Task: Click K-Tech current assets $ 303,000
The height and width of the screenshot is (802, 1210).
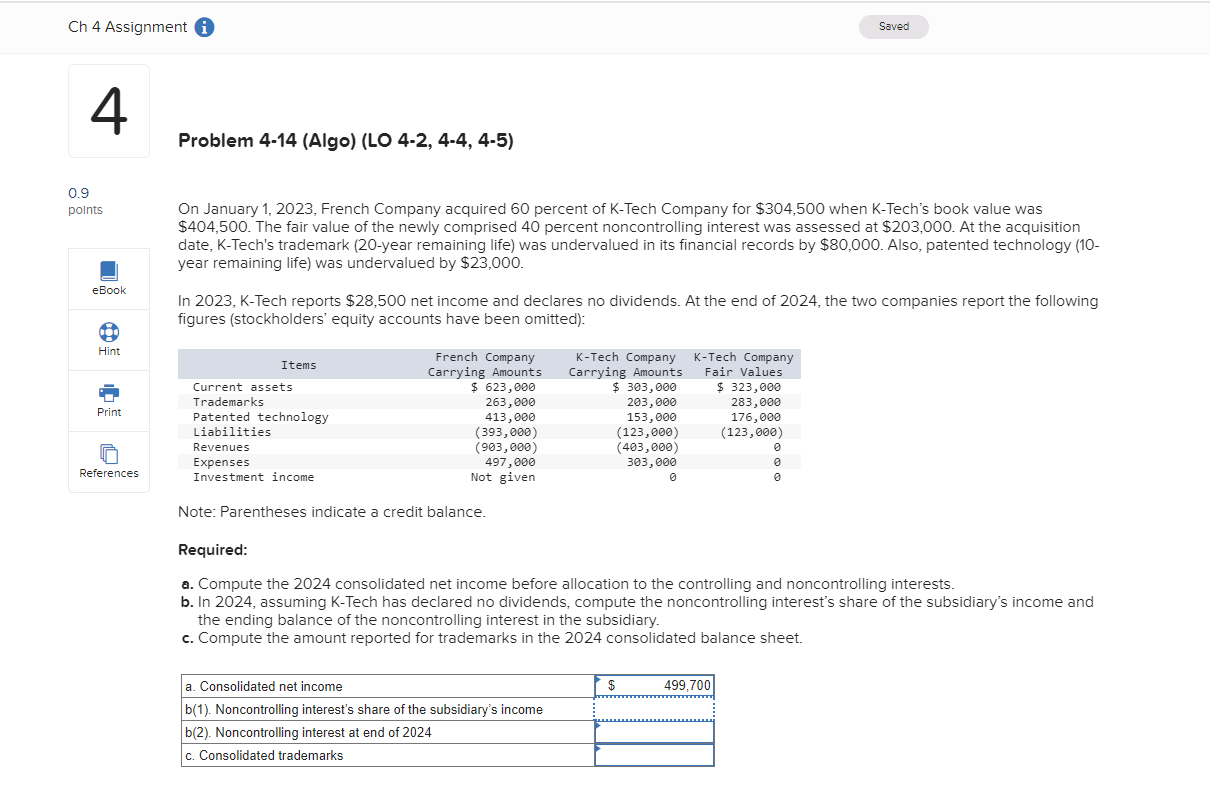Action: (x=644, y=387)
